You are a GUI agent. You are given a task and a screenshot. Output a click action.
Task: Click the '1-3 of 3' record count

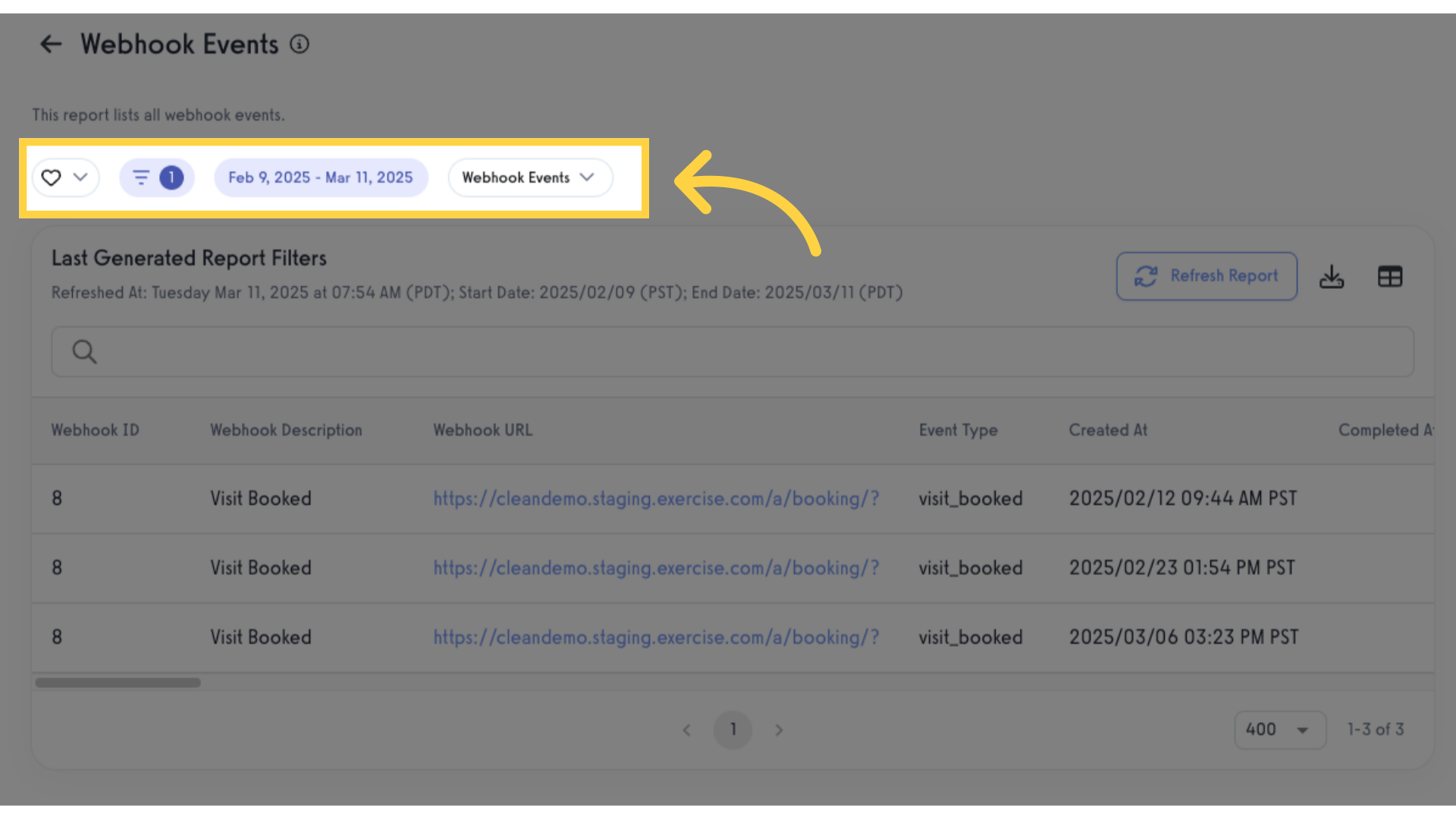[1376, 730]
